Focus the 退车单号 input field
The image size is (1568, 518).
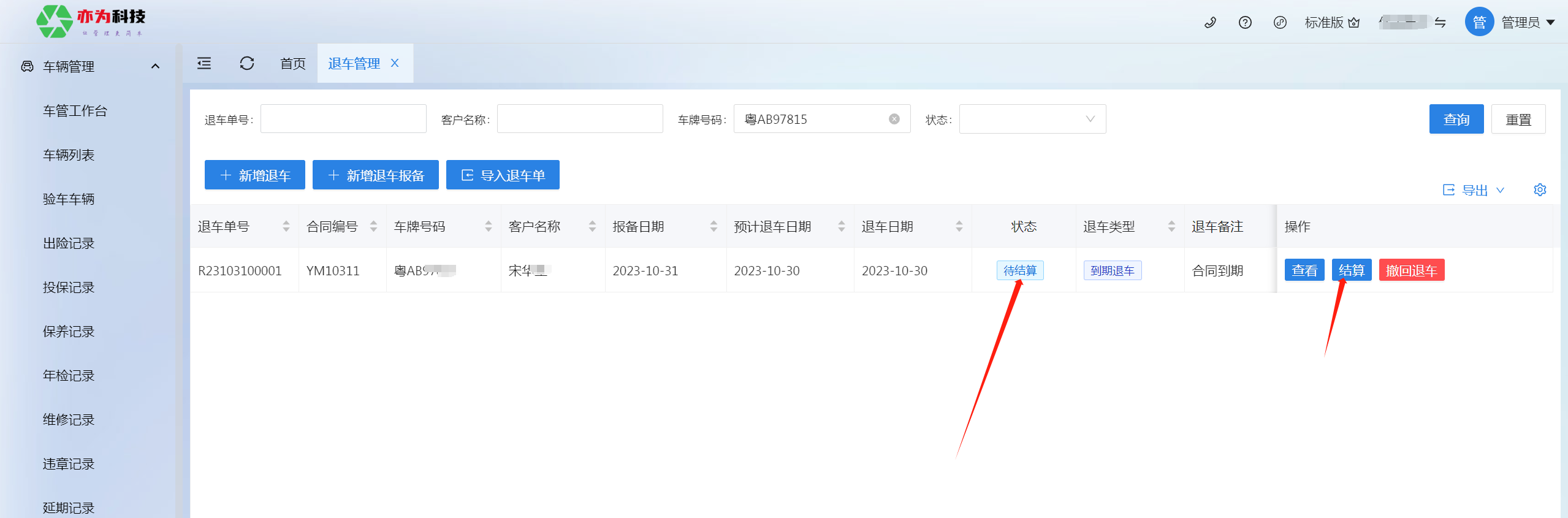click(343, 119)
